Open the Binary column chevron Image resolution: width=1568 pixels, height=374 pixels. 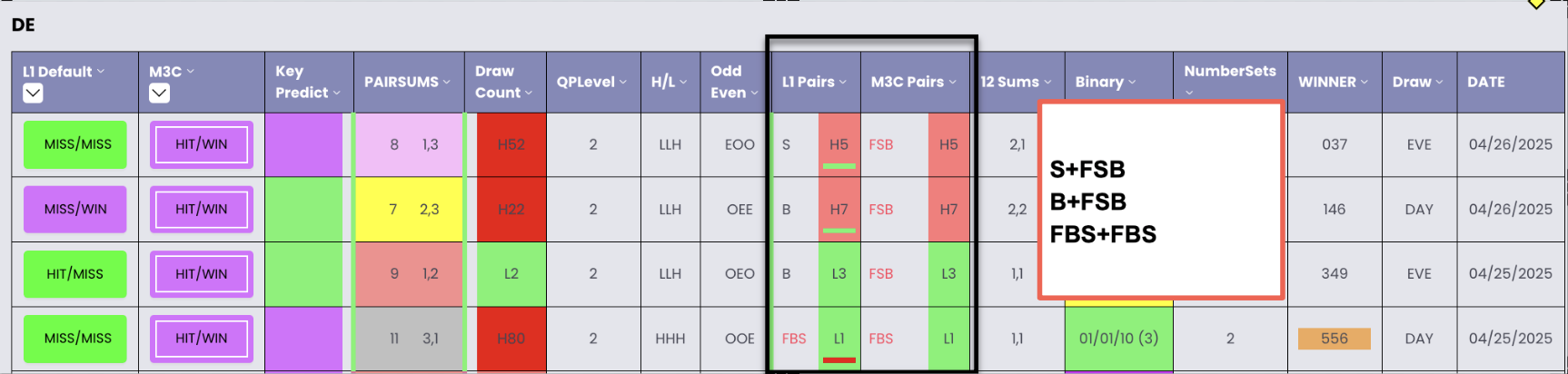[x=1132, y=82]
